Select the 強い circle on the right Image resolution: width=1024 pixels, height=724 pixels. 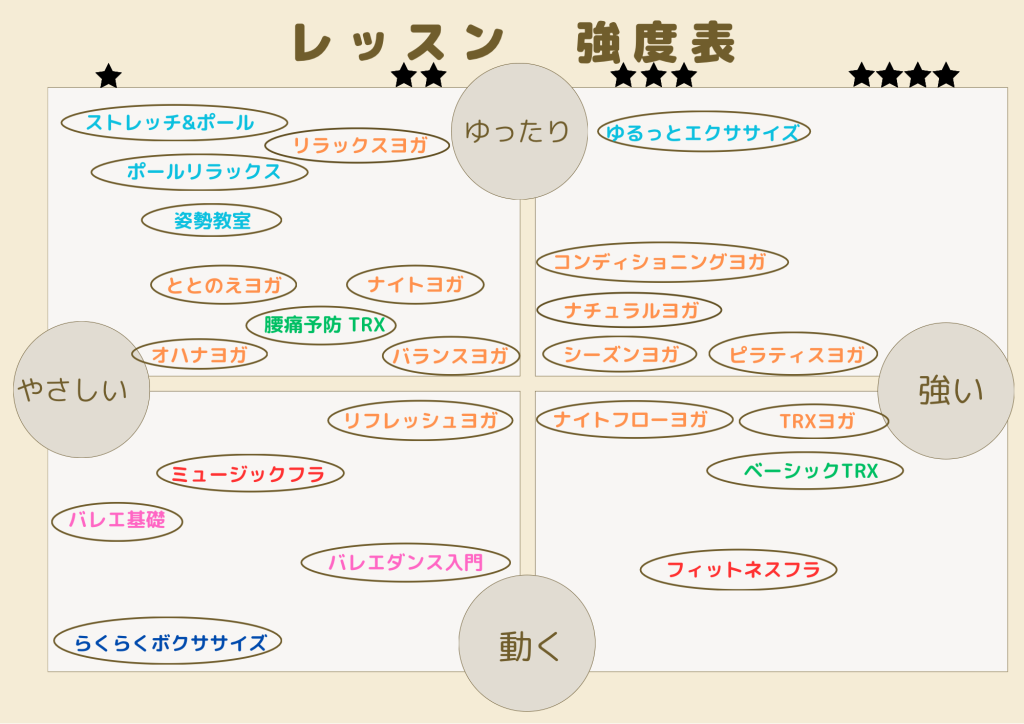[945, 390]
